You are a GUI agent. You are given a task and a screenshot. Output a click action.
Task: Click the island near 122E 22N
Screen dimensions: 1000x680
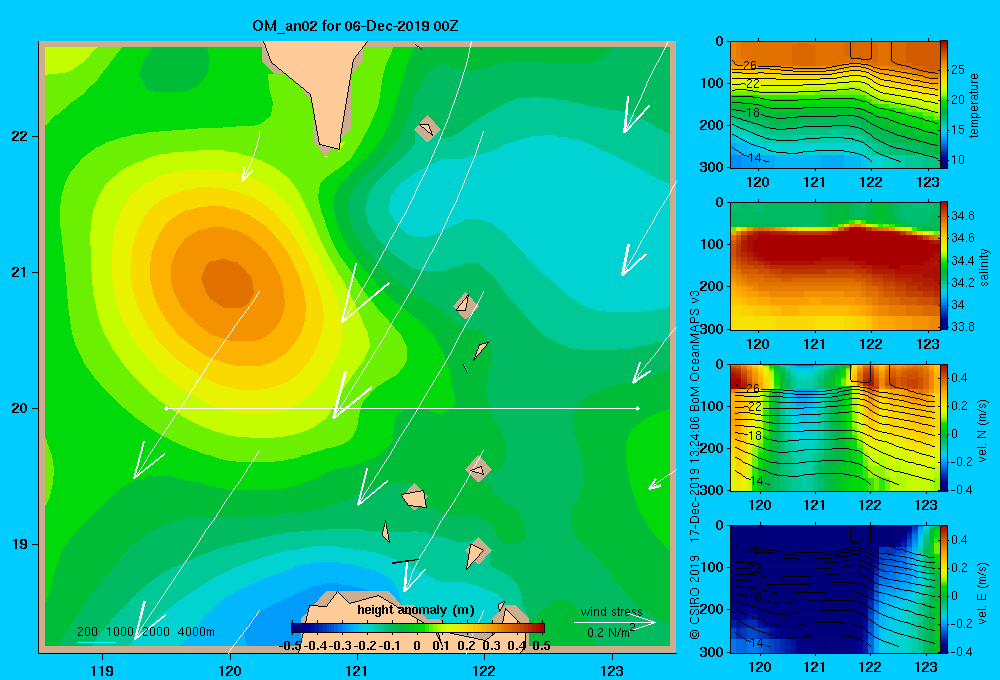click(427, 129)
